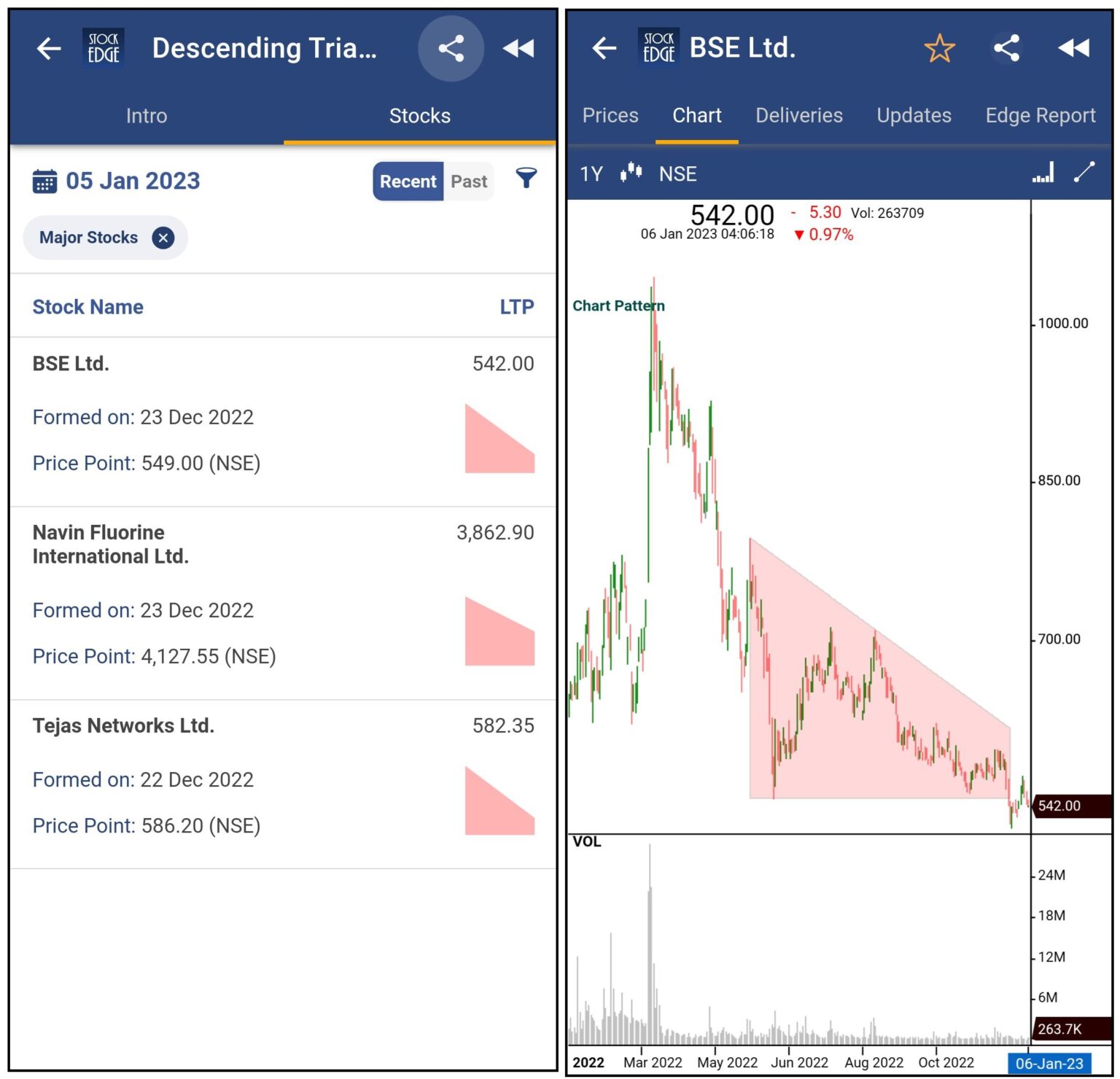Switch pattern view to Past
This screenshot has height=1079, width=1120.
(x=469, y=181)
